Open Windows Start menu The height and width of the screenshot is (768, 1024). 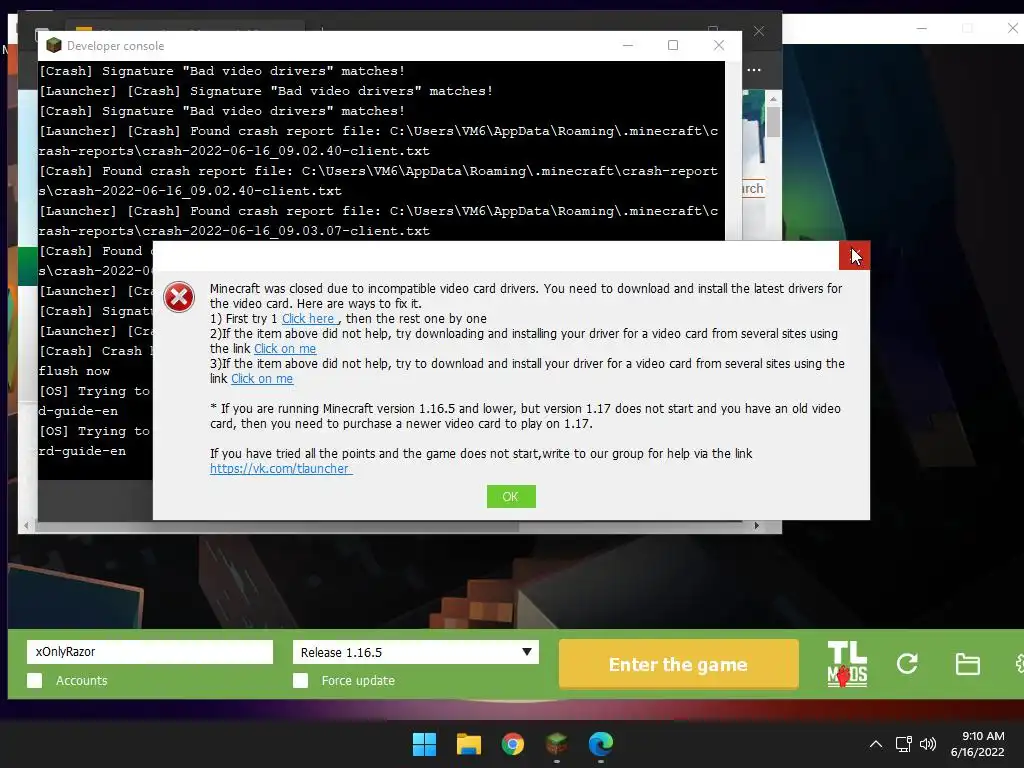pos(424,744)
